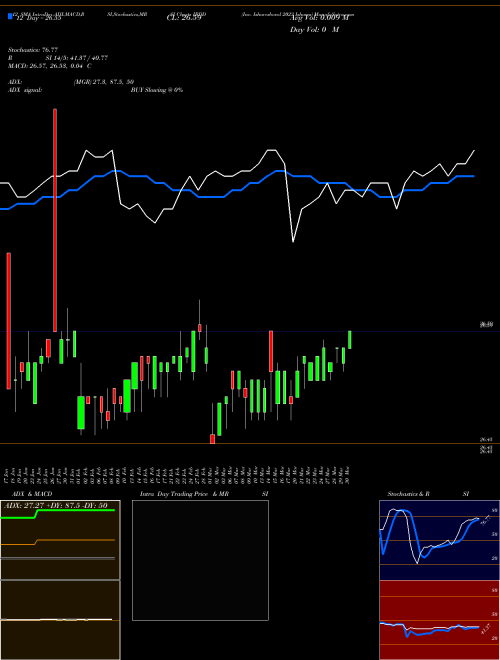The image size is (500, 660).
Task: Click the 'SI 14/3: 41.37 / 49.77' value
Action: pos(77,58)
